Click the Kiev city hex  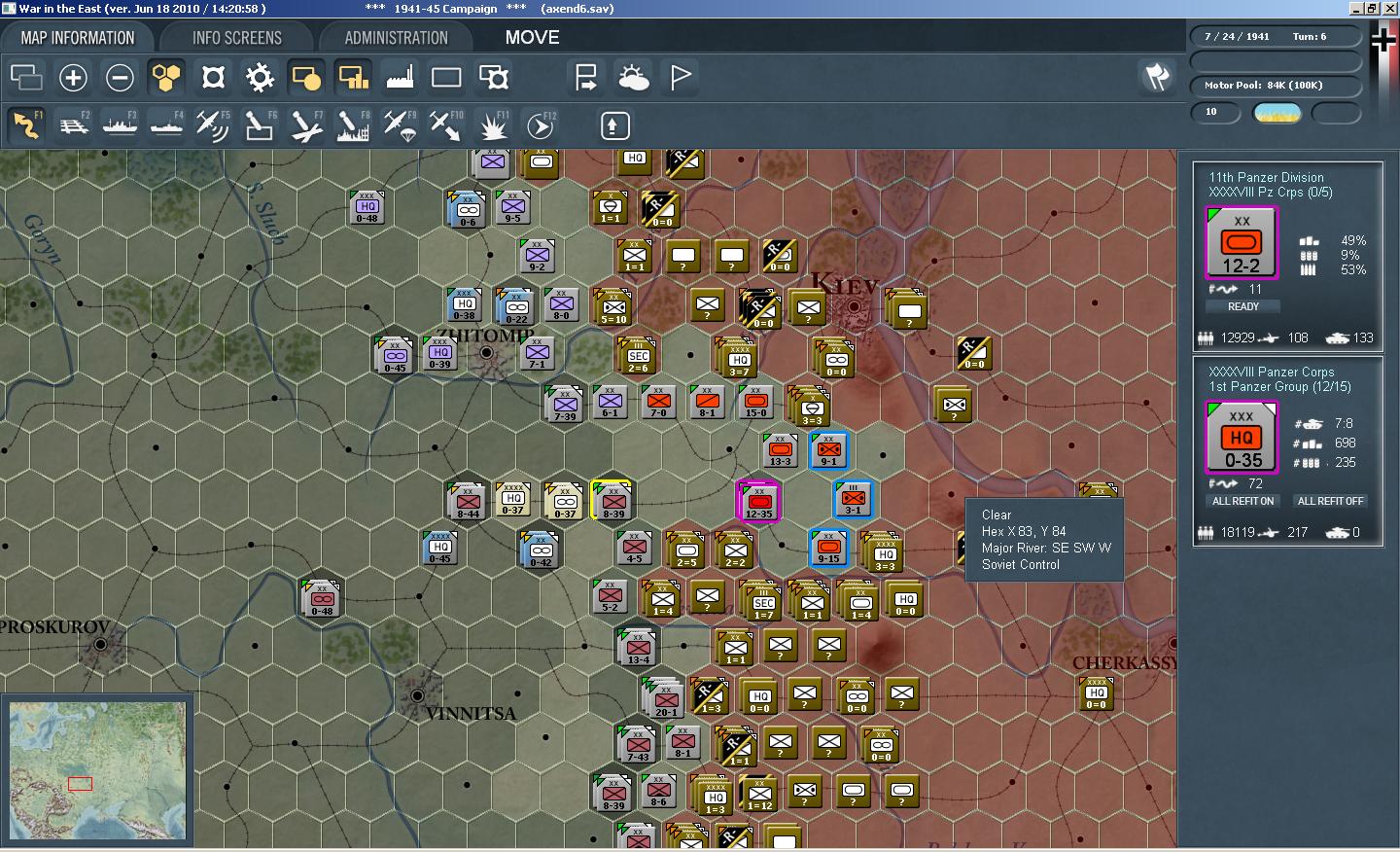(855, 306)
